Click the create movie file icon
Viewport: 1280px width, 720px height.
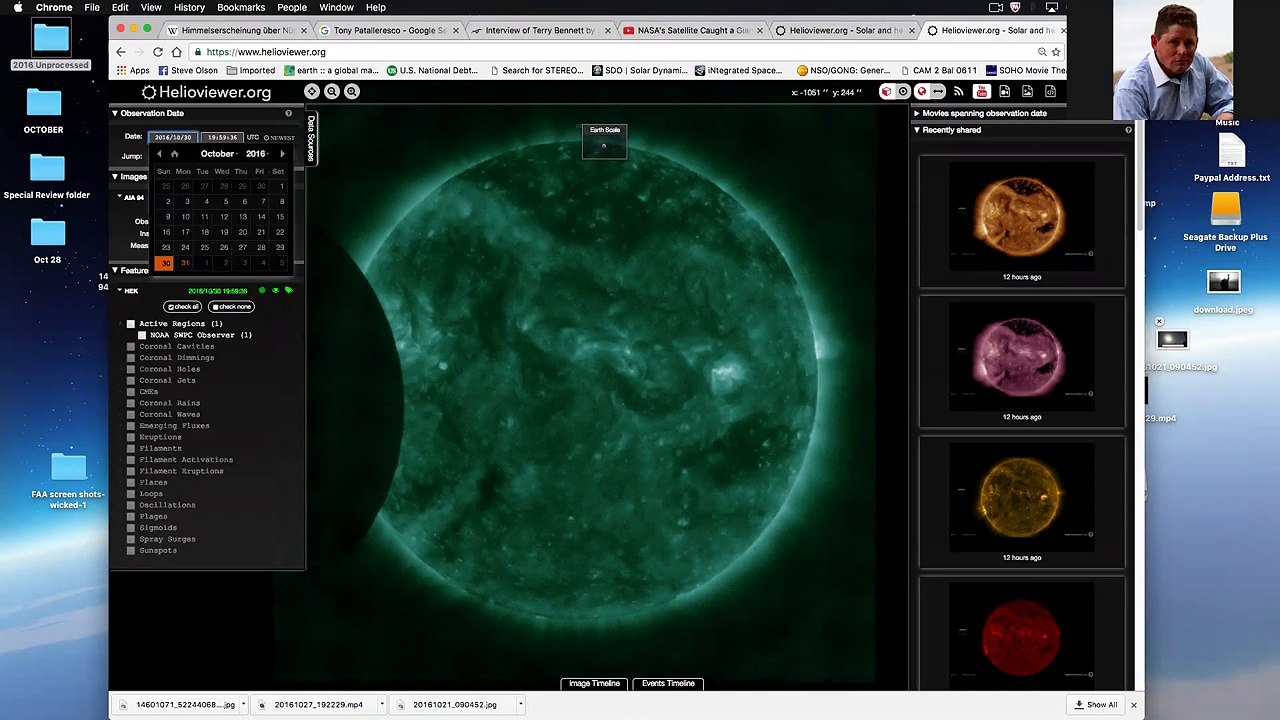click(1003, 91)
